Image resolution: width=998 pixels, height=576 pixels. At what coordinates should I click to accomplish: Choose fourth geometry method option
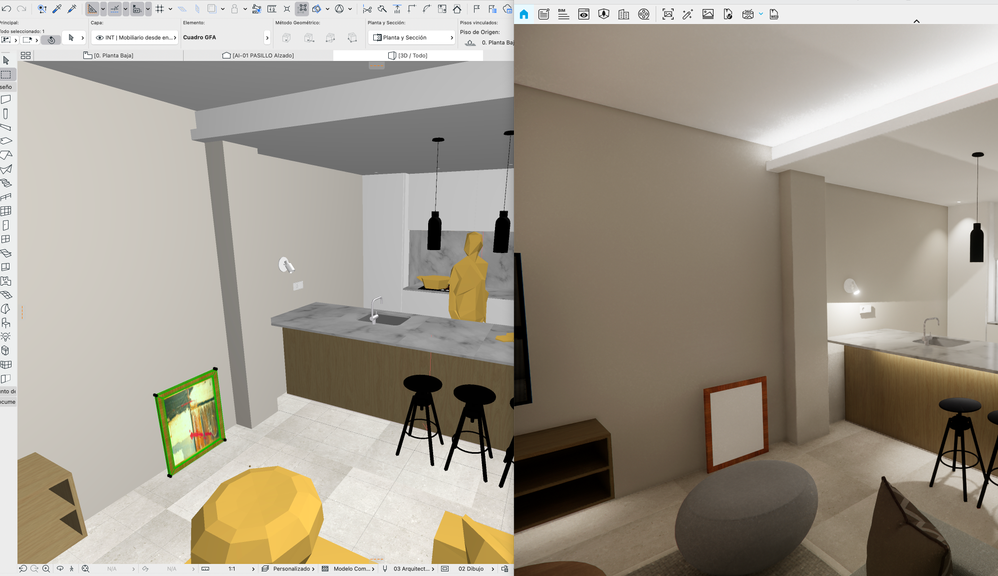point(352,38)
